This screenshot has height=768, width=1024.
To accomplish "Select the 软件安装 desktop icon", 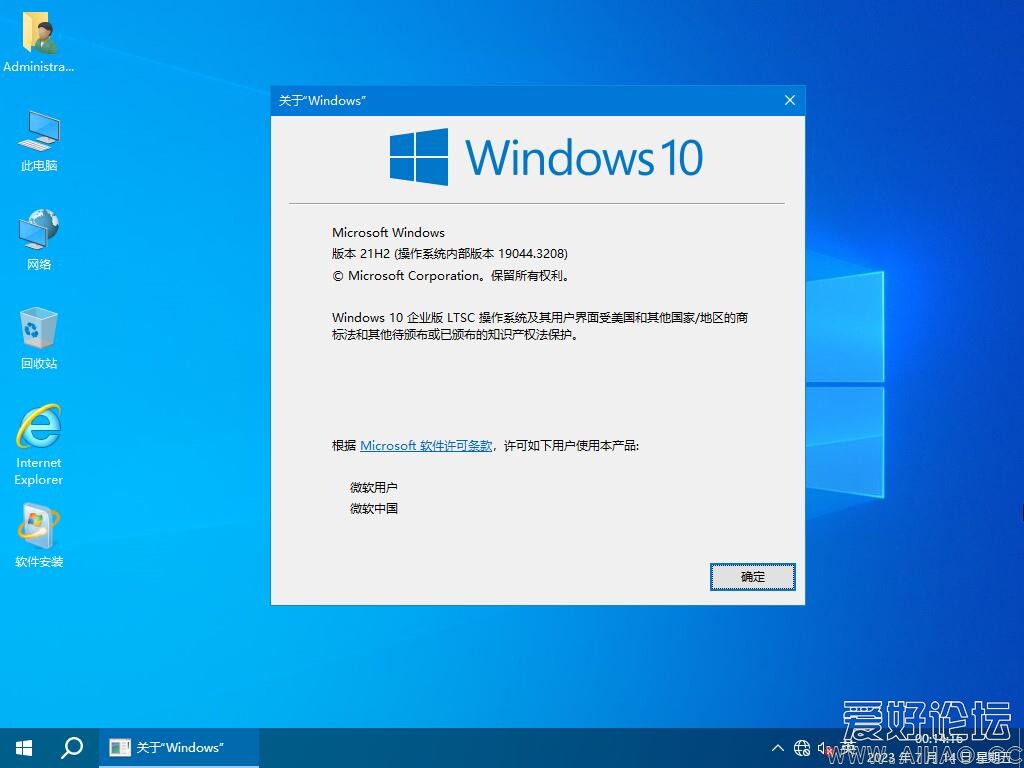I will click(39, 528).
